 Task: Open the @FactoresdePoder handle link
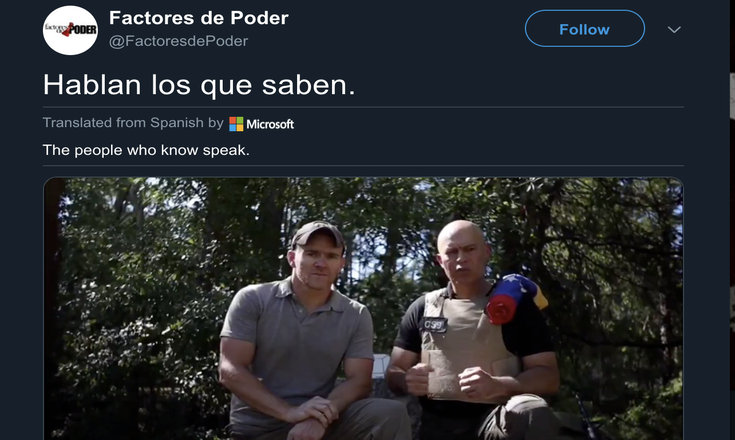coord(178,41)
